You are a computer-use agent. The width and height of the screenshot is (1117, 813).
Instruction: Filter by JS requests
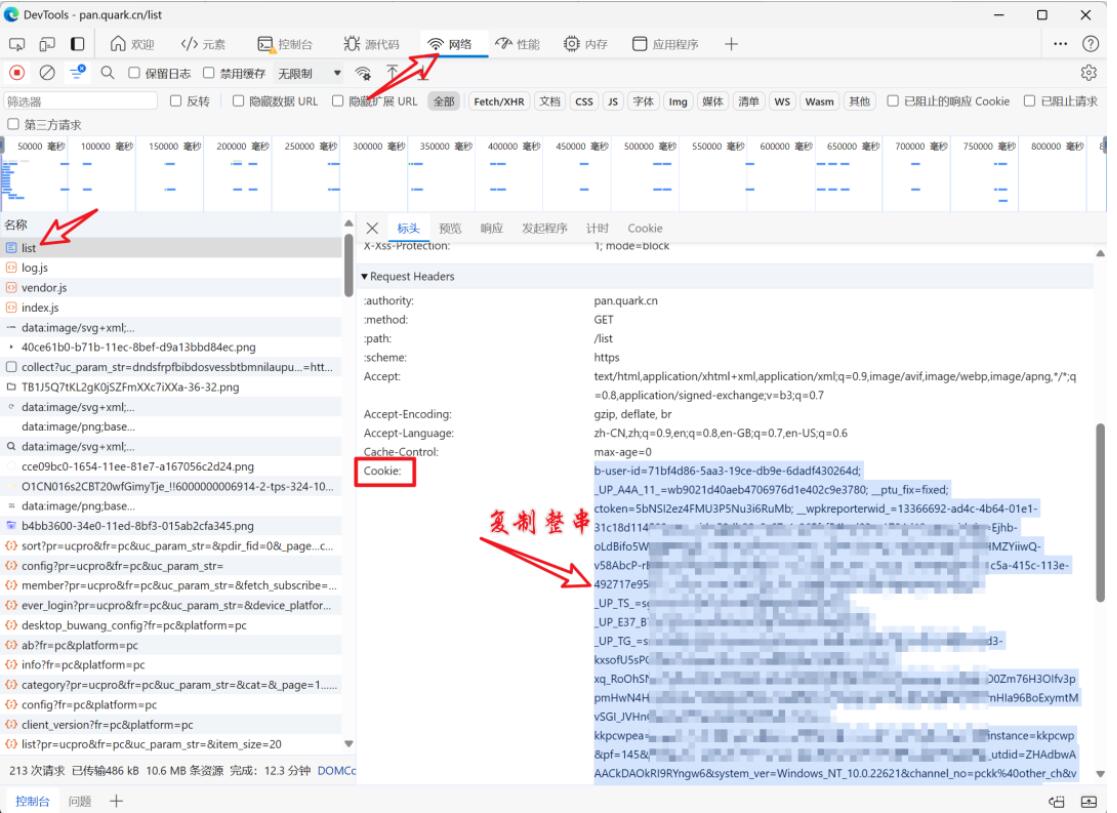613,101
